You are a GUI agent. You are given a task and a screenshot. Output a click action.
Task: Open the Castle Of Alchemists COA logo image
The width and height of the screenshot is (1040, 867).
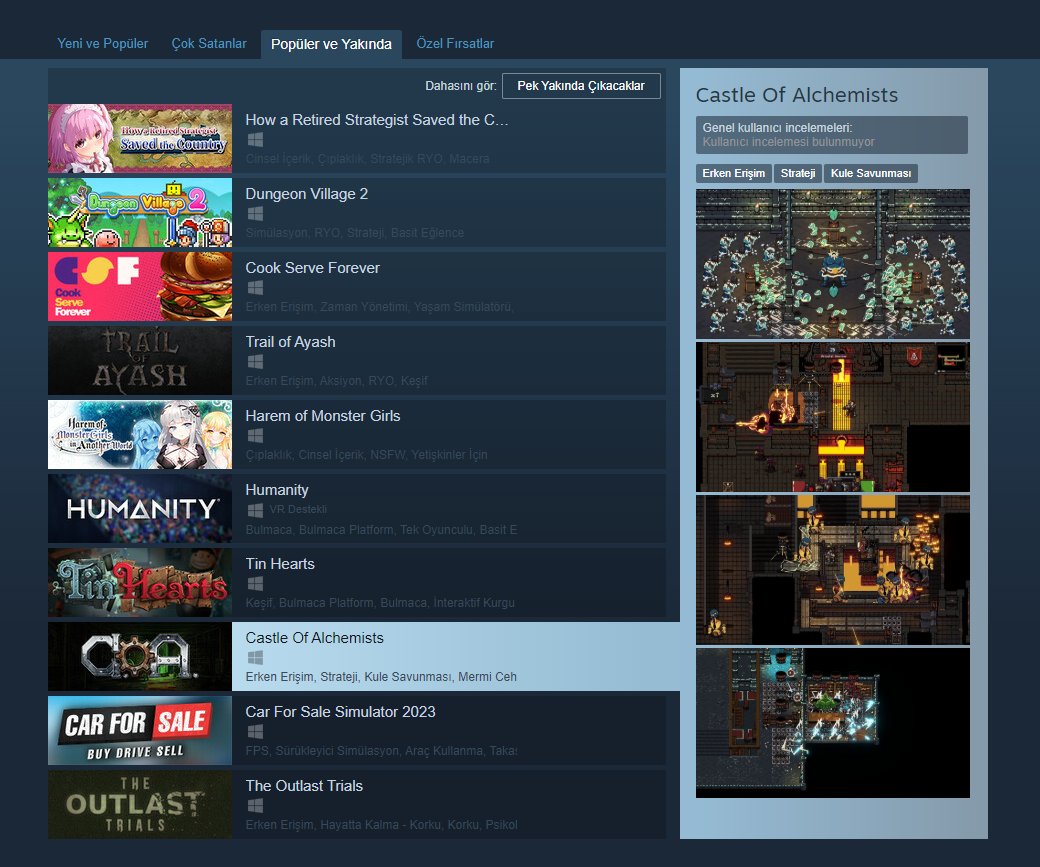[140, 656]
